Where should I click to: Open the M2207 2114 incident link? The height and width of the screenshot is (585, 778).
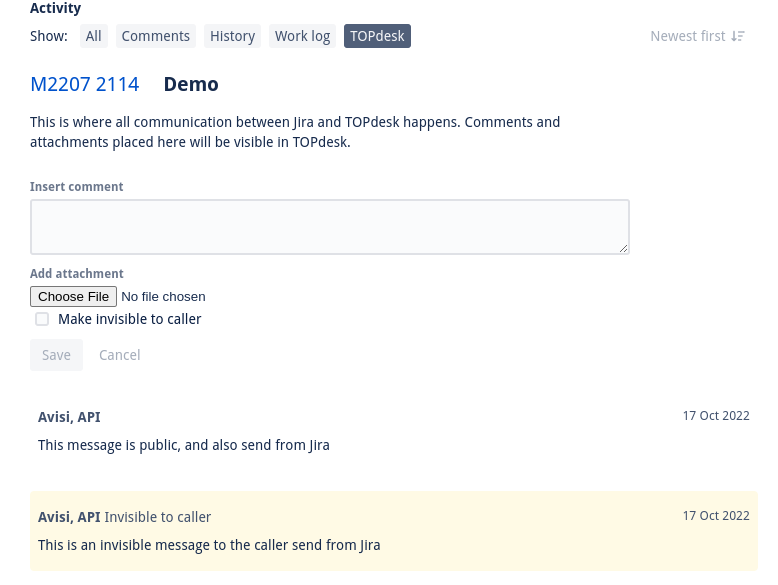point(85,84)
